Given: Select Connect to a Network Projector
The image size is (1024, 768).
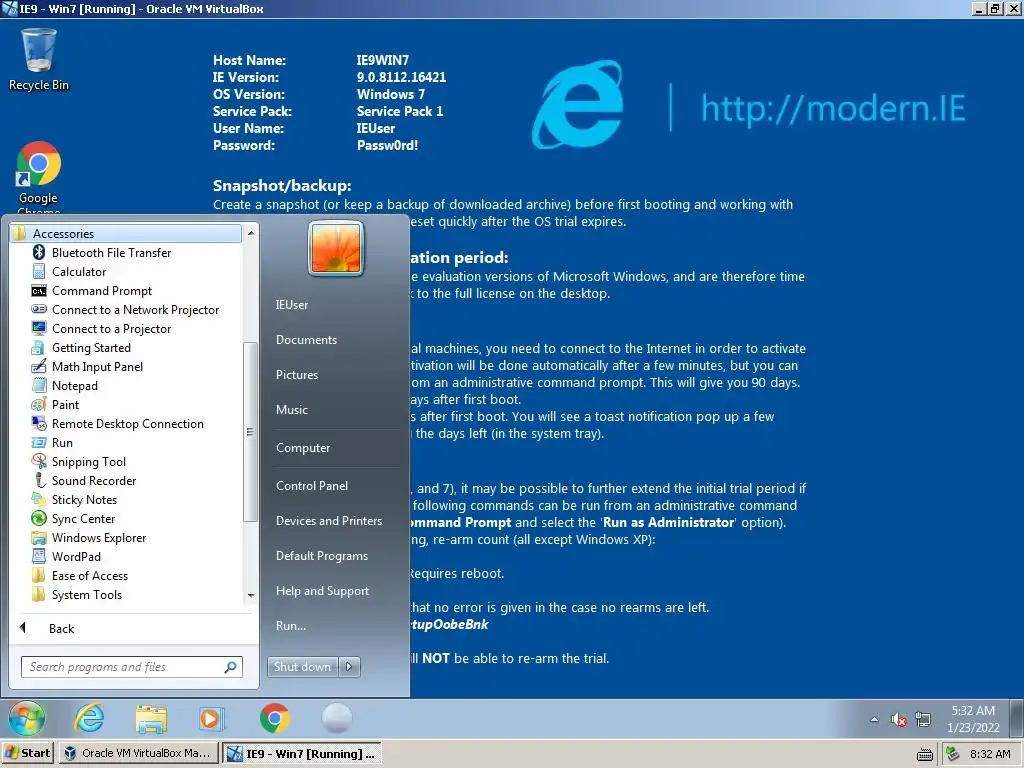Looking at the screenshot, I should tap(135, 310).
